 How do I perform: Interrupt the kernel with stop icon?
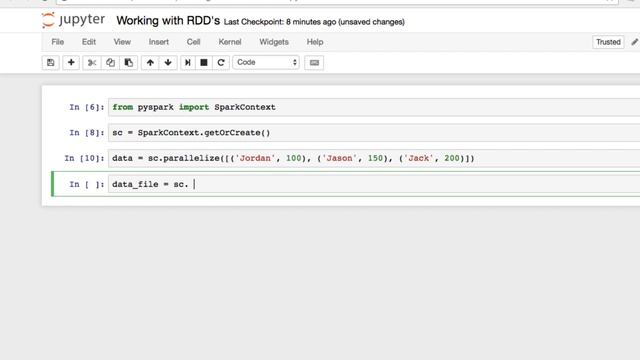point(204,62)
